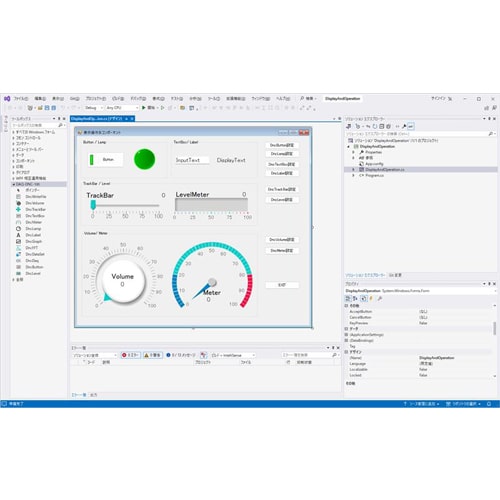This screenshot has width=500, height=500.
Task: Select the DncMeter toolbox item
Action: tap(34, 222)
